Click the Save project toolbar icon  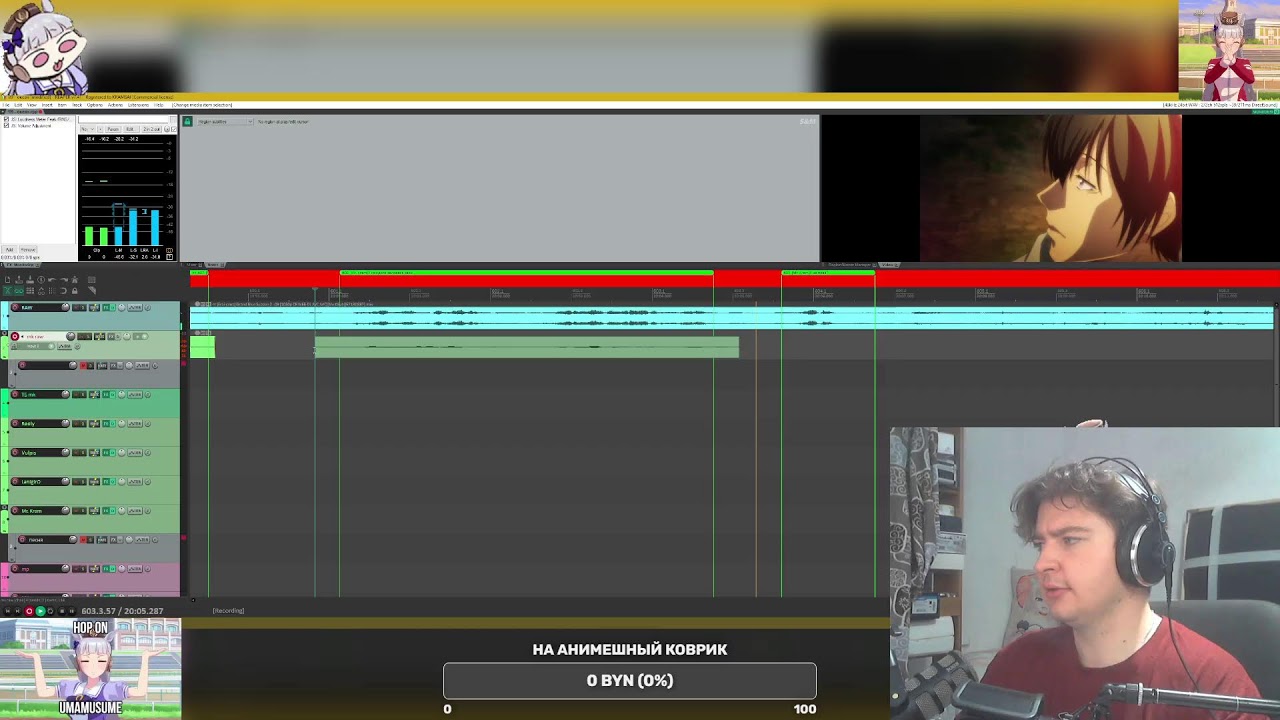[x=29, y=280]
